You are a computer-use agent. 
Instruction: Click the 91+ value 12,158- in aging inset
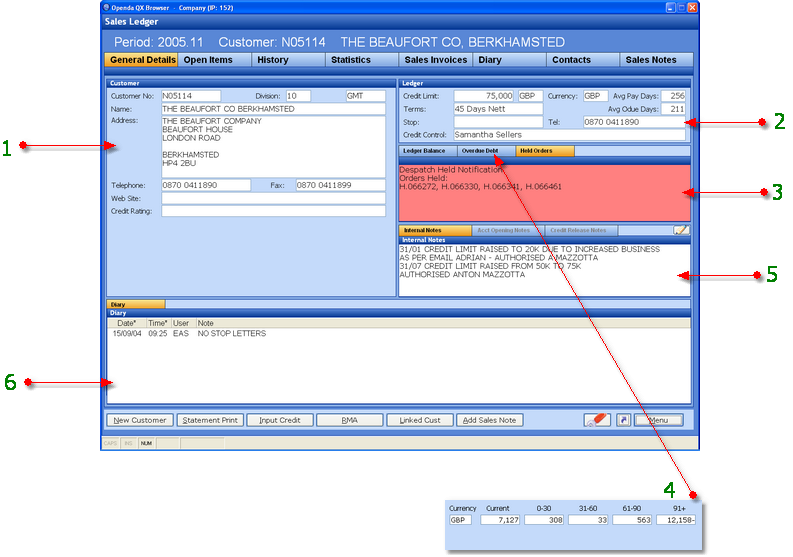click(x=676, y=520)
